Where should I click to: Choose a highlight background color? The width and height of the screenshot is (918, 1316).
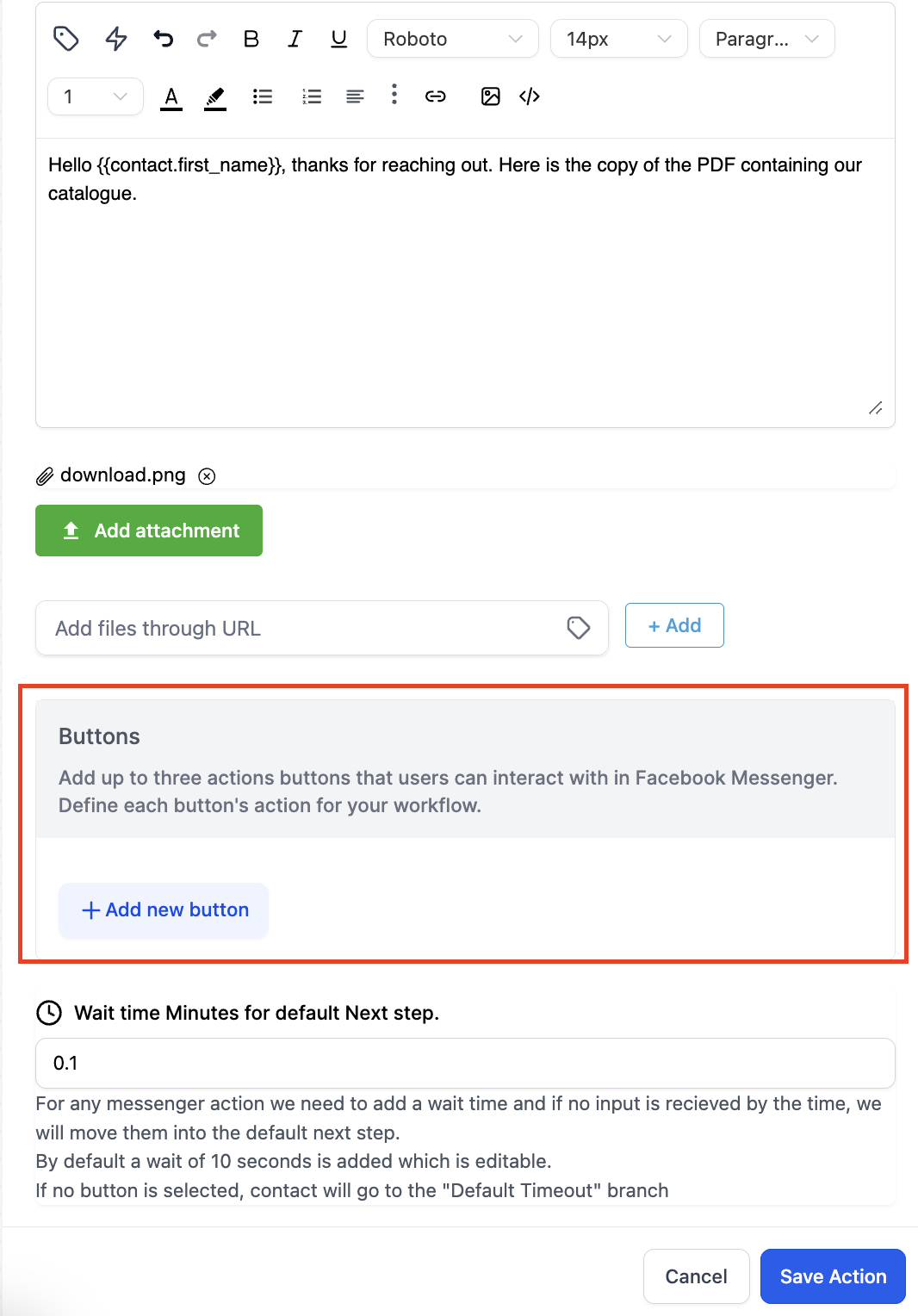[x=215, y=97]
